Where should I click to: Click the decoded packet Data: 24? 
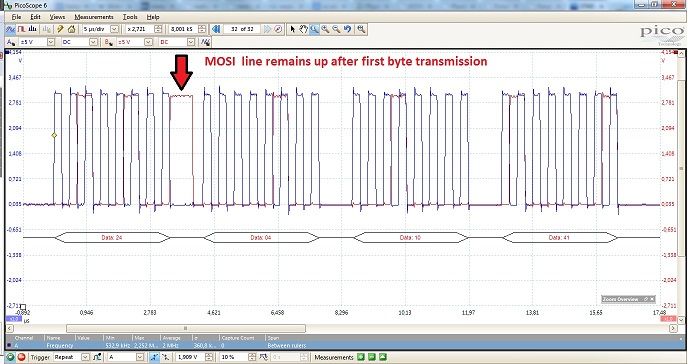(x=112, y=238)
